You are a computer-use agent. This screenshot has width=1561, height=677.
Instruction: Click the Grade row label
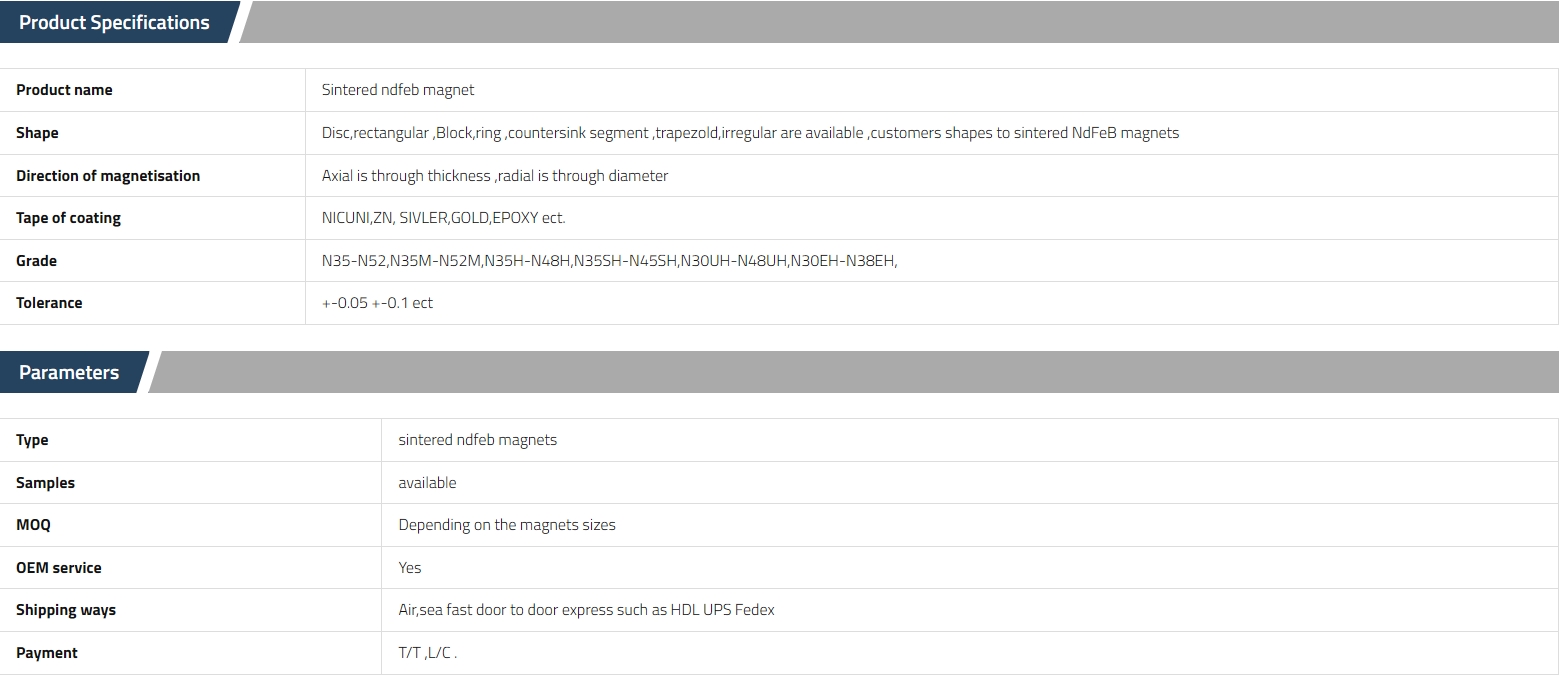coord(36,261)
